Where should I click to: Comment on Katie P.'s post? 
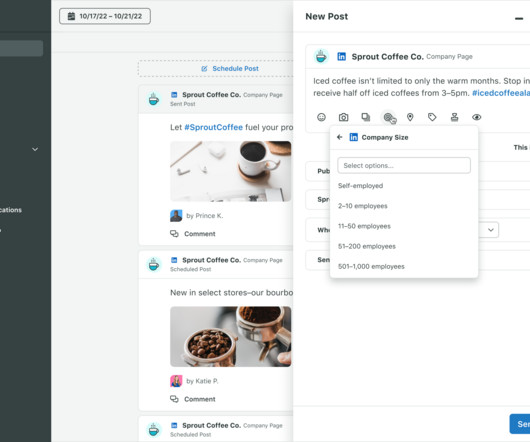[x=193, y=399]
